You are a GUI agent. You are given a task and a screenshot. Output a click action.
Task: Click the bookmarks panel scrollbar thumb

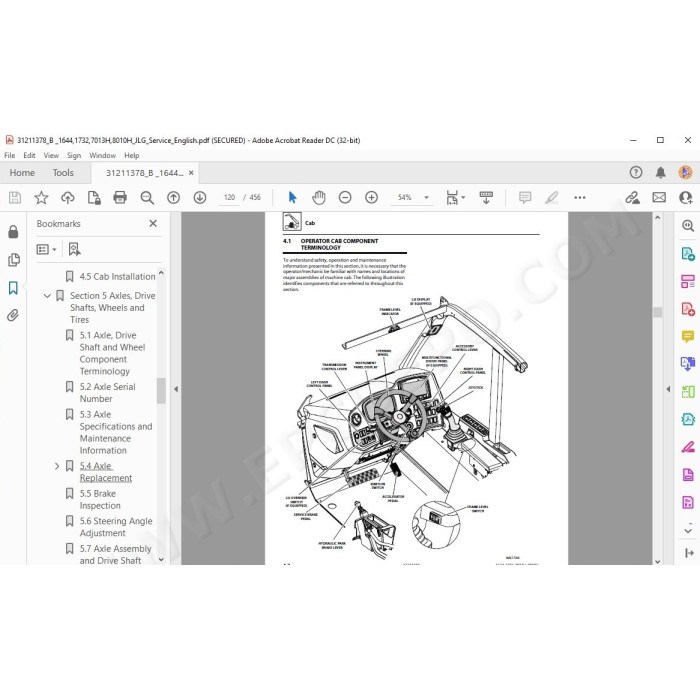(x=161, y=391)
